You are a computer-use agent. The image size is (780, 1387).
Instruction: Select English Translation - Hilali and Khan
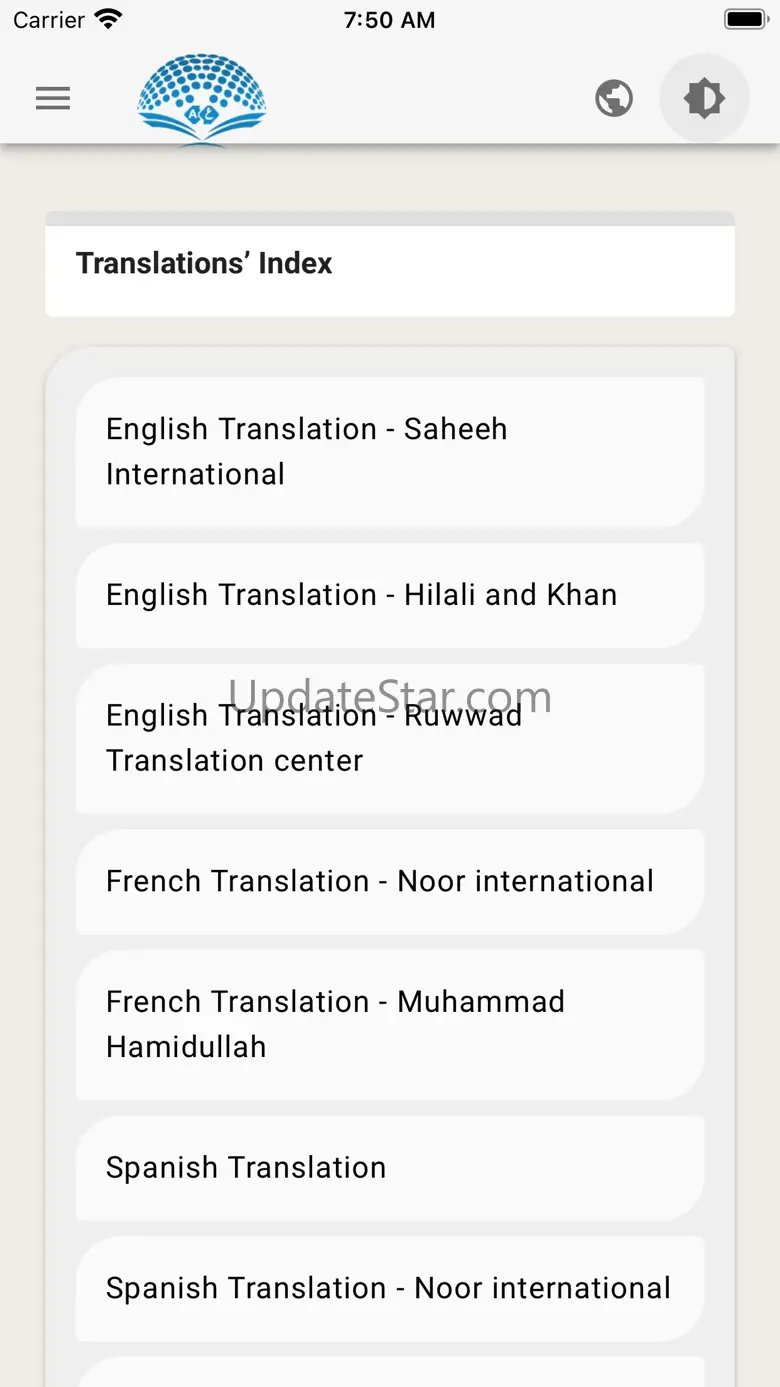pyautogui.click(x=390, y=595)
